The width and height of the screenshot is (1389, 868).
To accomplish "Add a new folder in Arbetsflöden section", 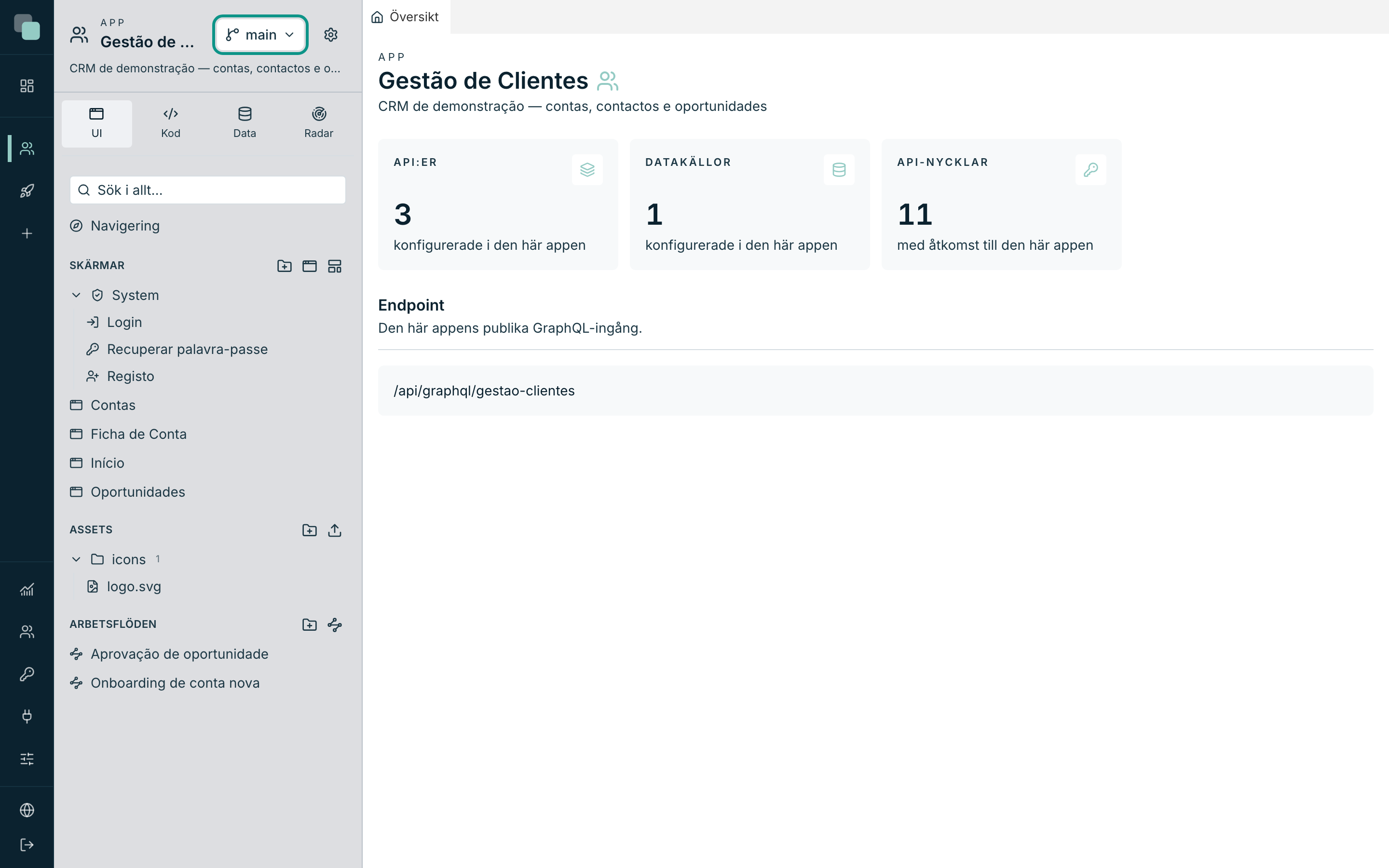I will pyautogui.click(x=309, y=624).
